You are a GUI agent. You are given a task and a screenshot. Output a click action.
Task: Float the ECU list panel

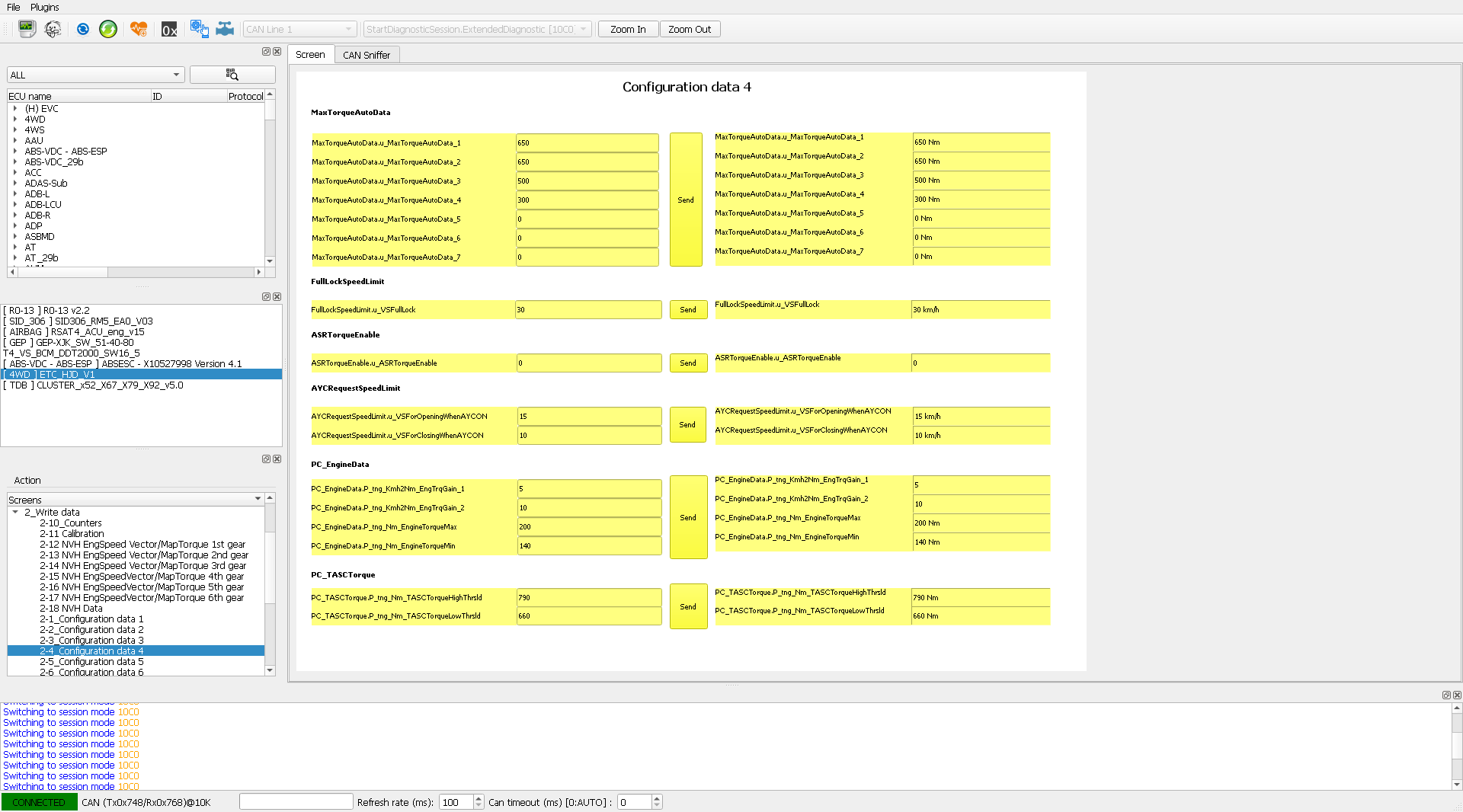coord(266,52)
